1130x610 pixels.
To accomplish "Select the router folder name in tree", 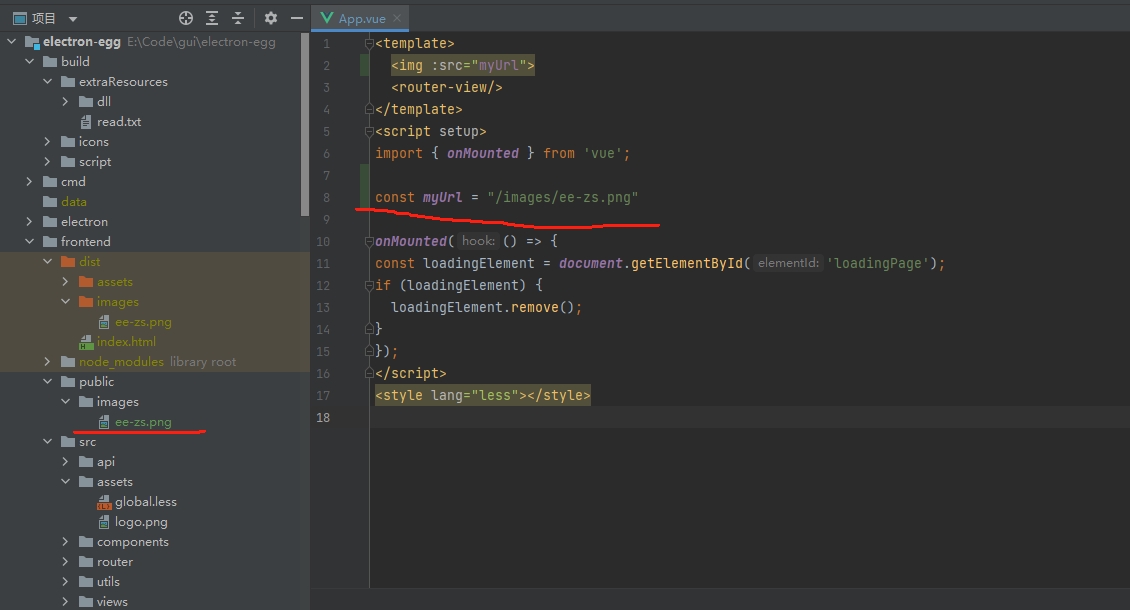I will point(115,562).
